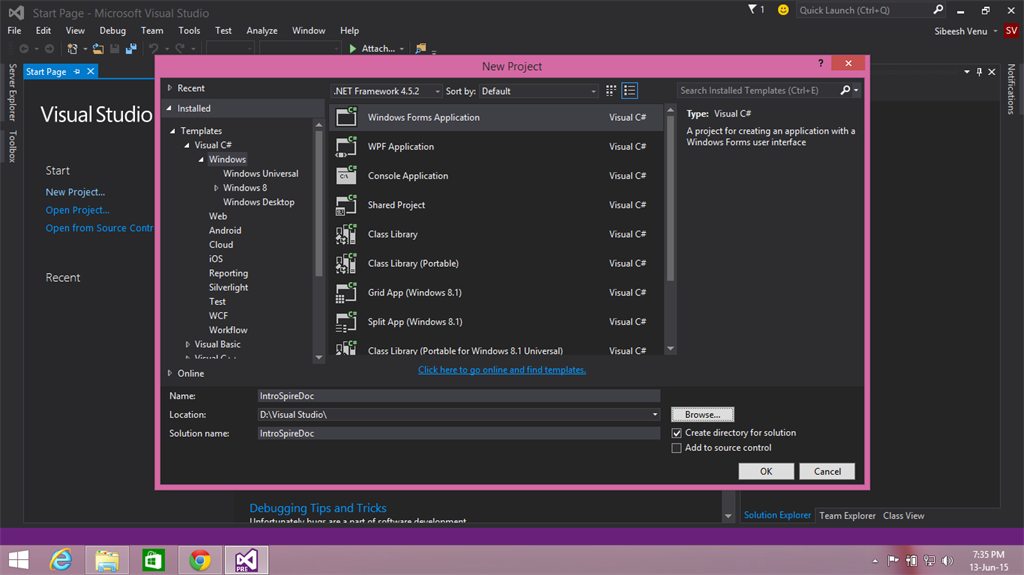Image resolution: width=1024 pixels, height=575 pixels.
Task: Expand the Windows 8 tree node
Action: point(216,188)
